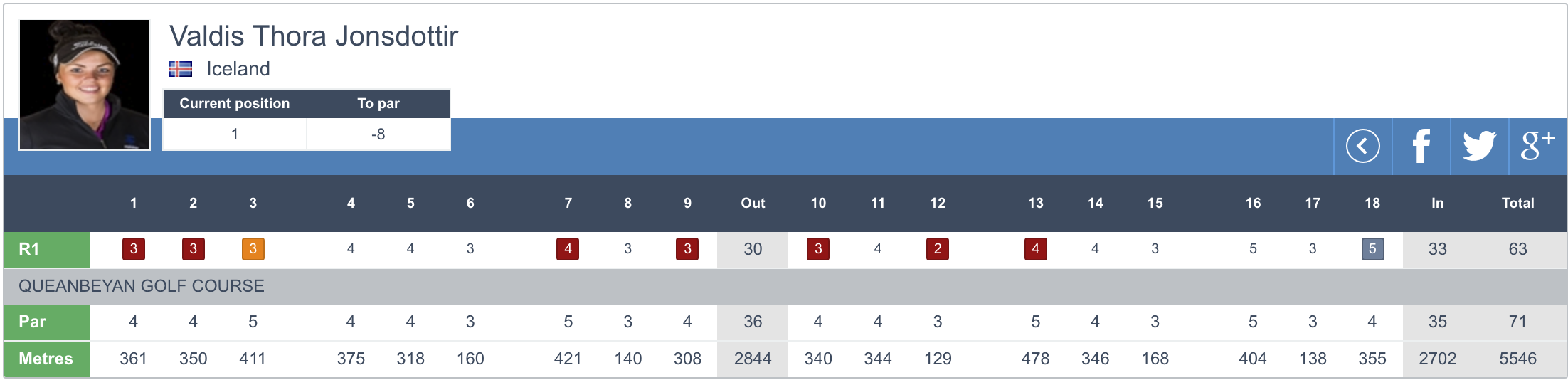
Task: Click the orange eagle score on hole 3
Action: pyautogui.click(x=253, y=249)
